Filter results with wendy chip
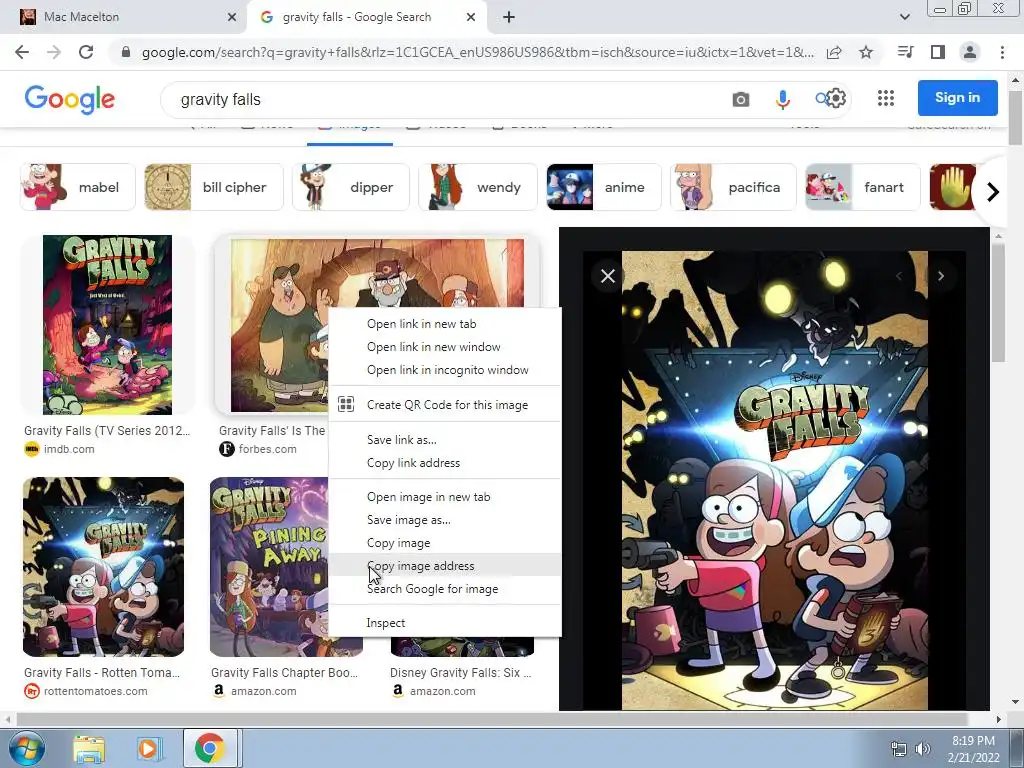 pyautogui.click(x=477, y=187)
